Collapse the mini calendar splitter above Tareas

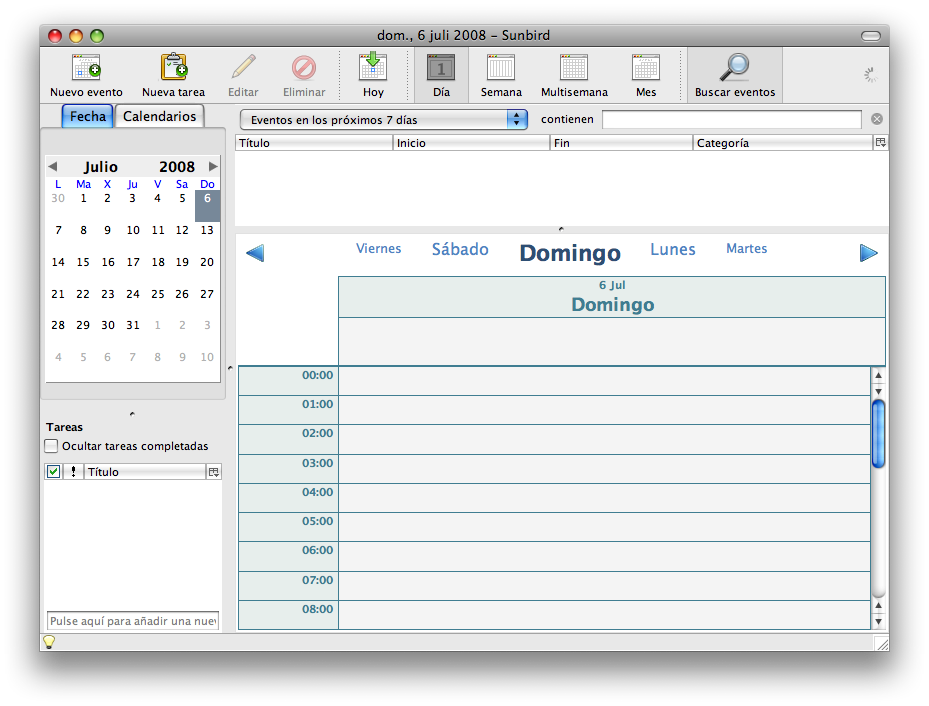[132, 414]
